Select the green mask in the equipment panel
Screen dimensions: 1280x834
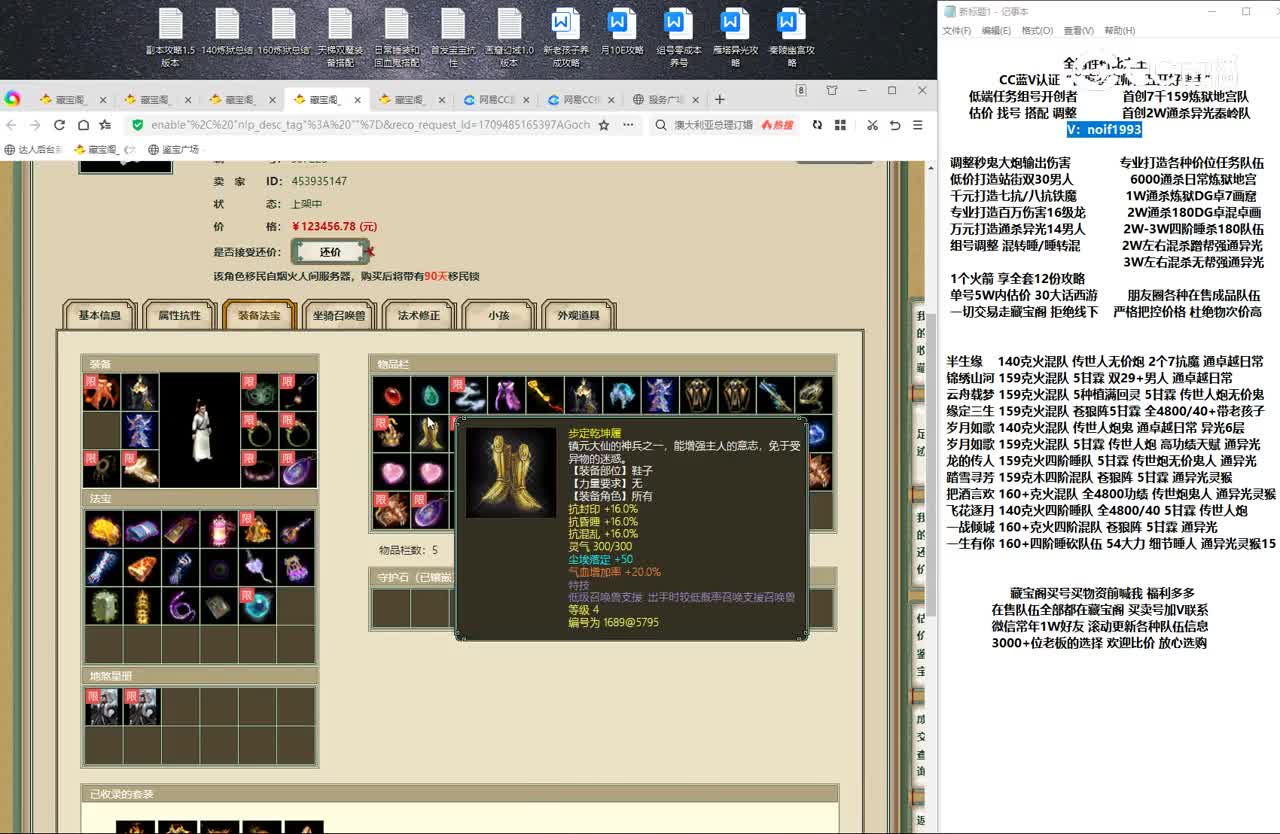(261, 392)
